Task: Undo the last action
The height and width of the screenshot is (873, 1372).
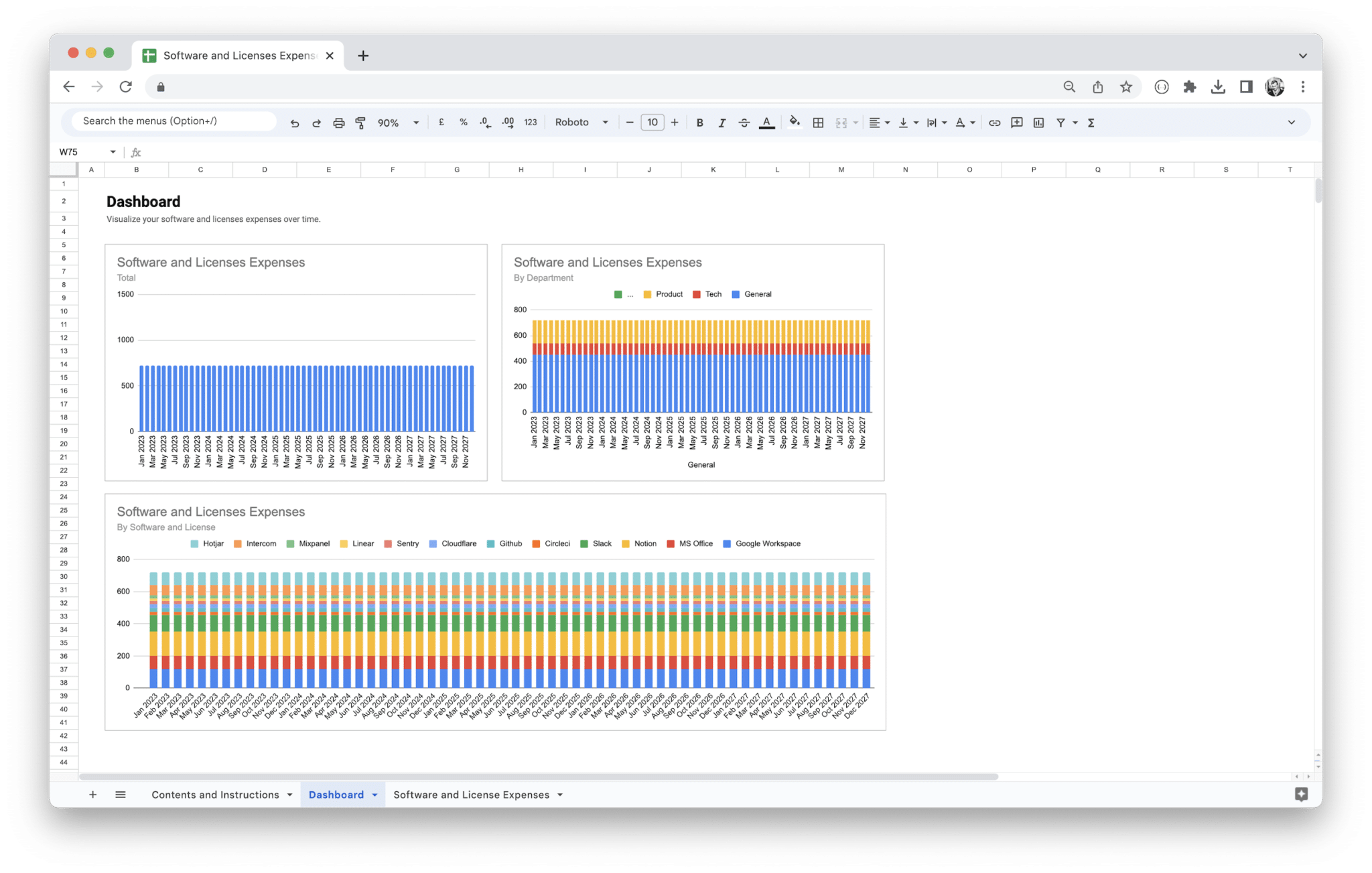Action: click(295, 122)
